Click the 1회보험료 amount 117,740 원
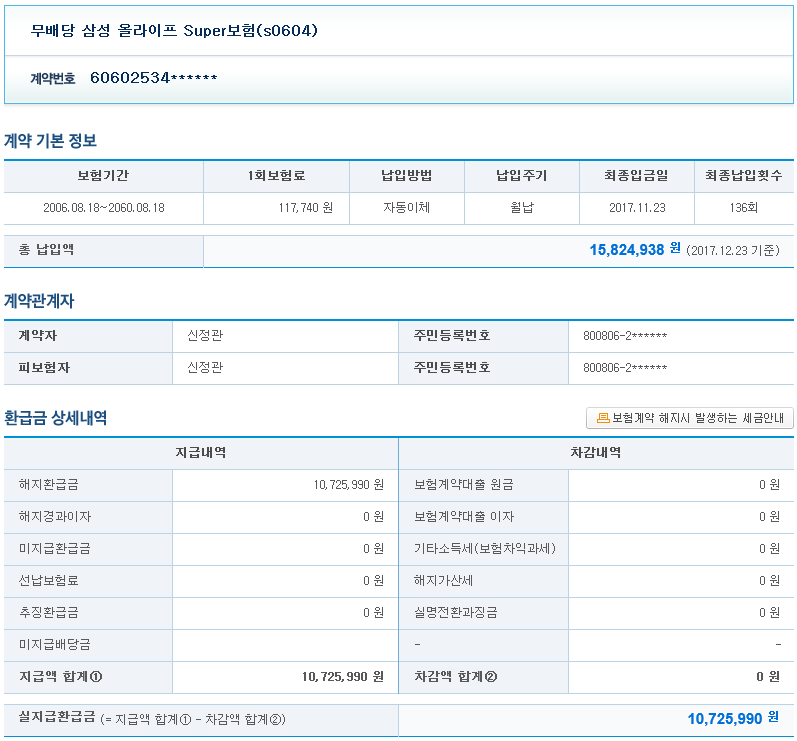The height and width of the screenshot is (741, 797). tap(305, 208)
